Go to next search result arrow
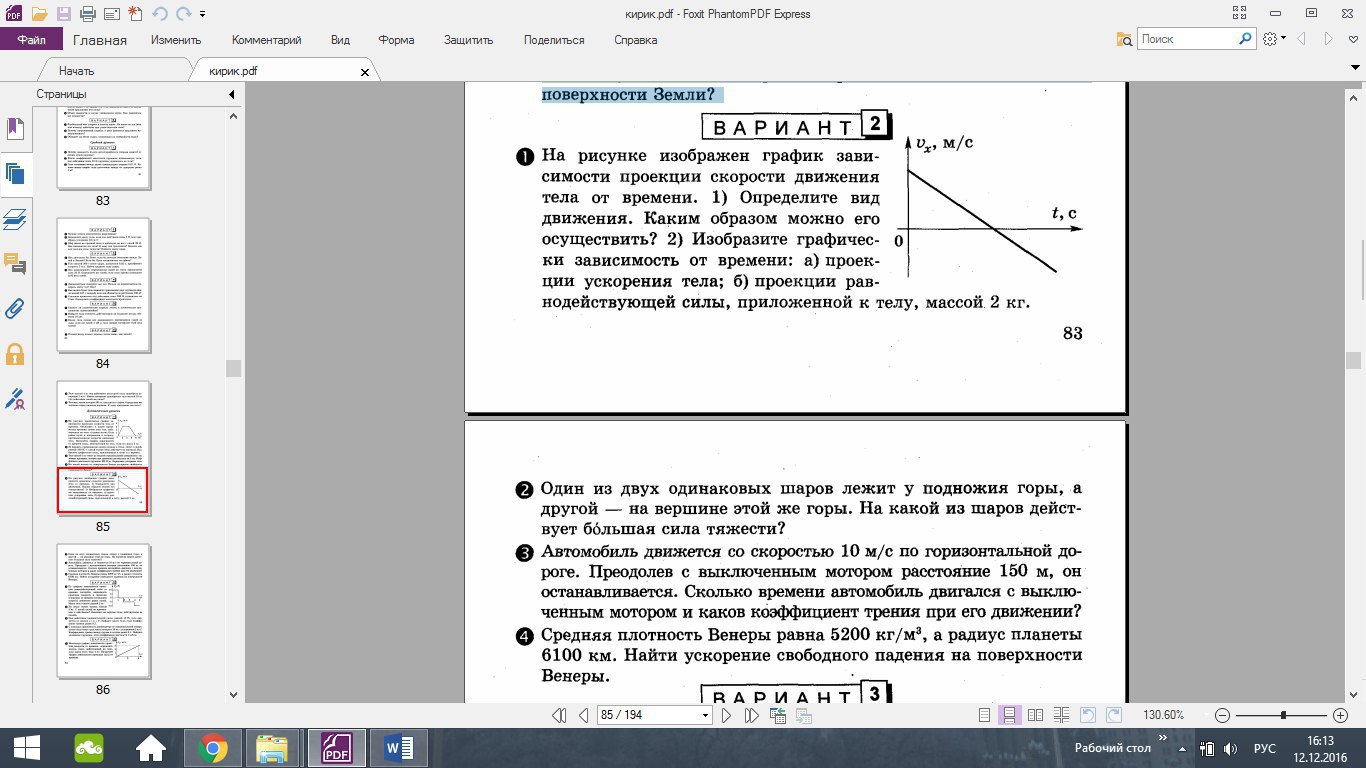The image size is (1366, 768). (x=1329, y=39)
